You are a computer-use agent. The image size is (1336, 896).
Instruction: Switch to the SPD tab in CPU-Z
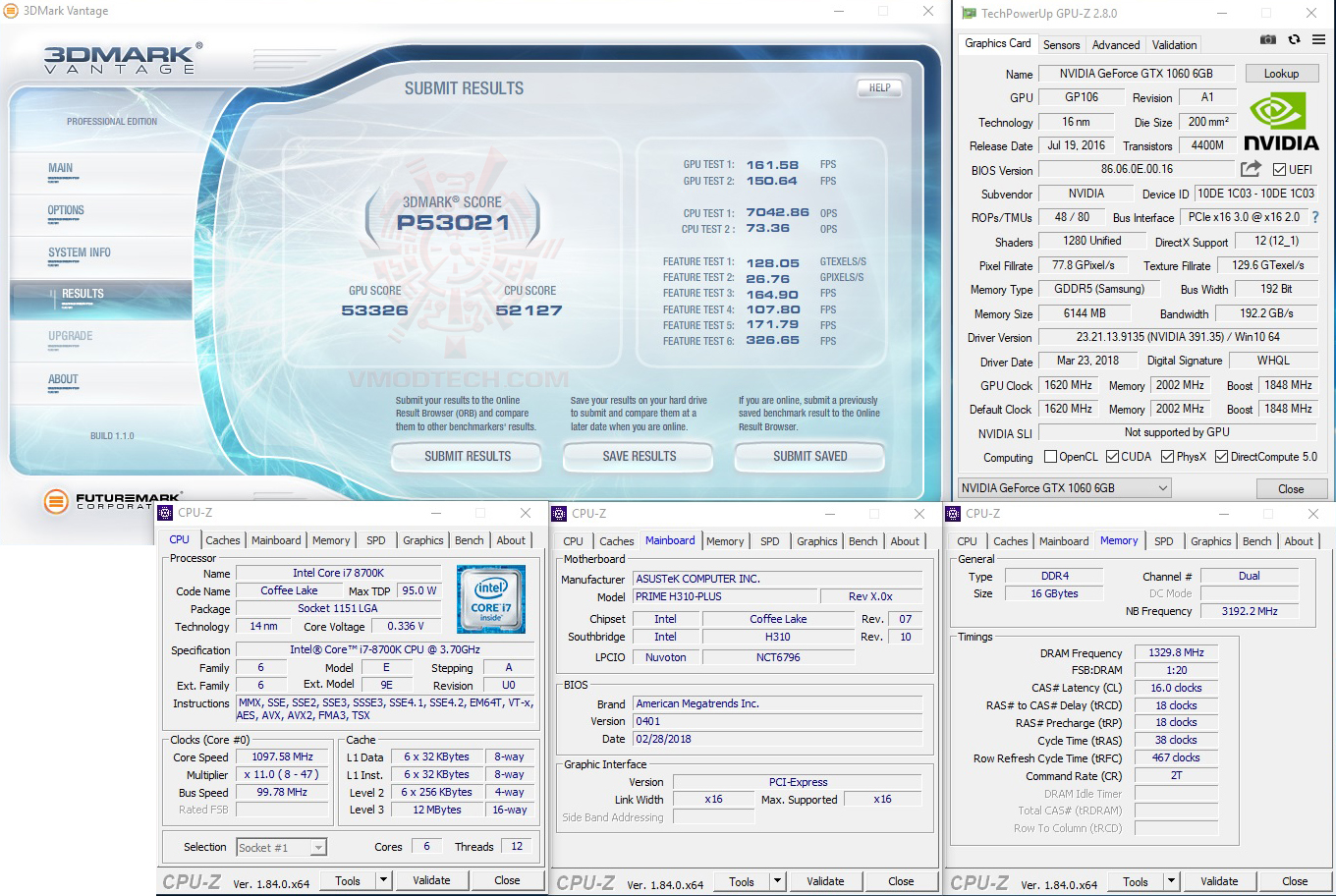375,539
